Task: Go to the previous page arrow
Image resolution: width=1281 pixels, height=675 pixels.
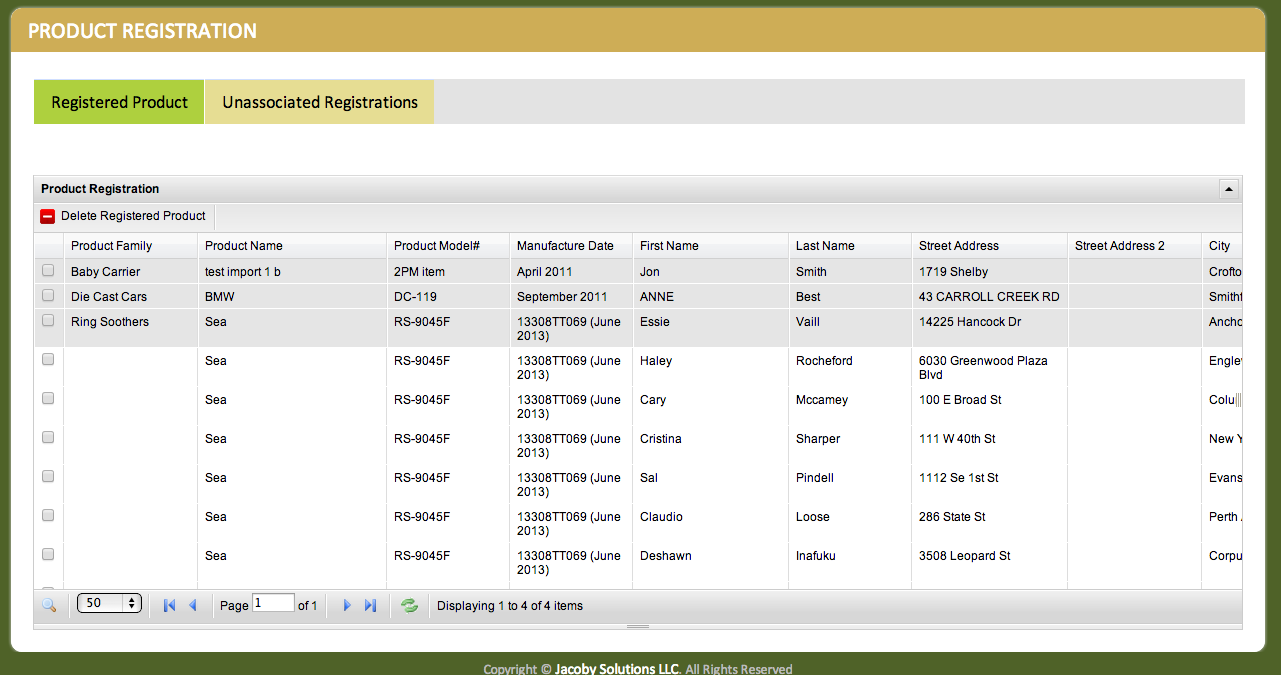Action: (193, 605)
